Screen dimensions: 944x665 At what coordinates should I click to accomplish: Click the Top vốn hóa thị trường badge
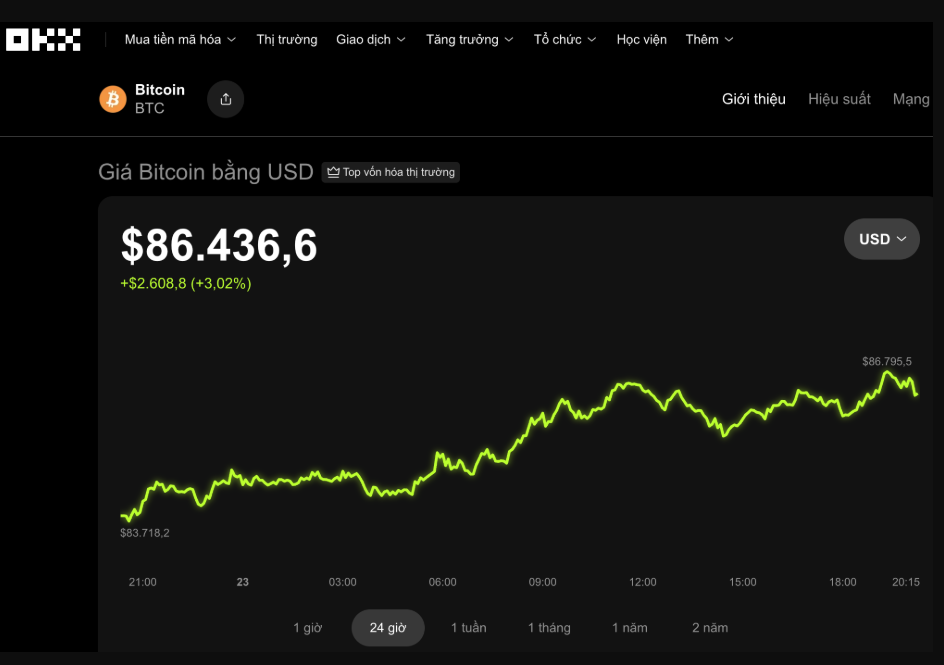(391, 172)
